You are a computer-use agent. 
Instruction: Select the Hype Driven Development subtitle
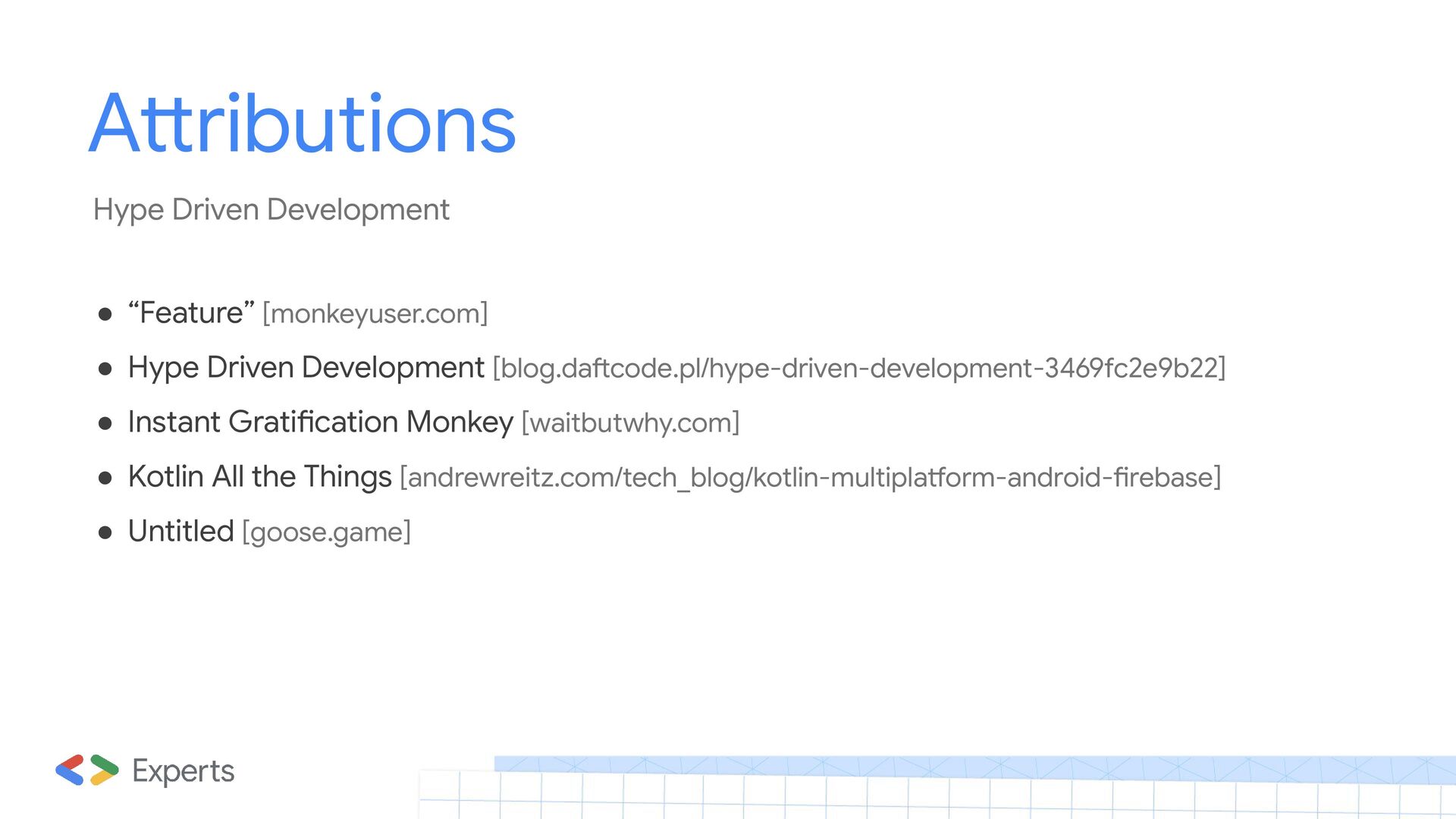pyautogui.click(x=271, y=209)
